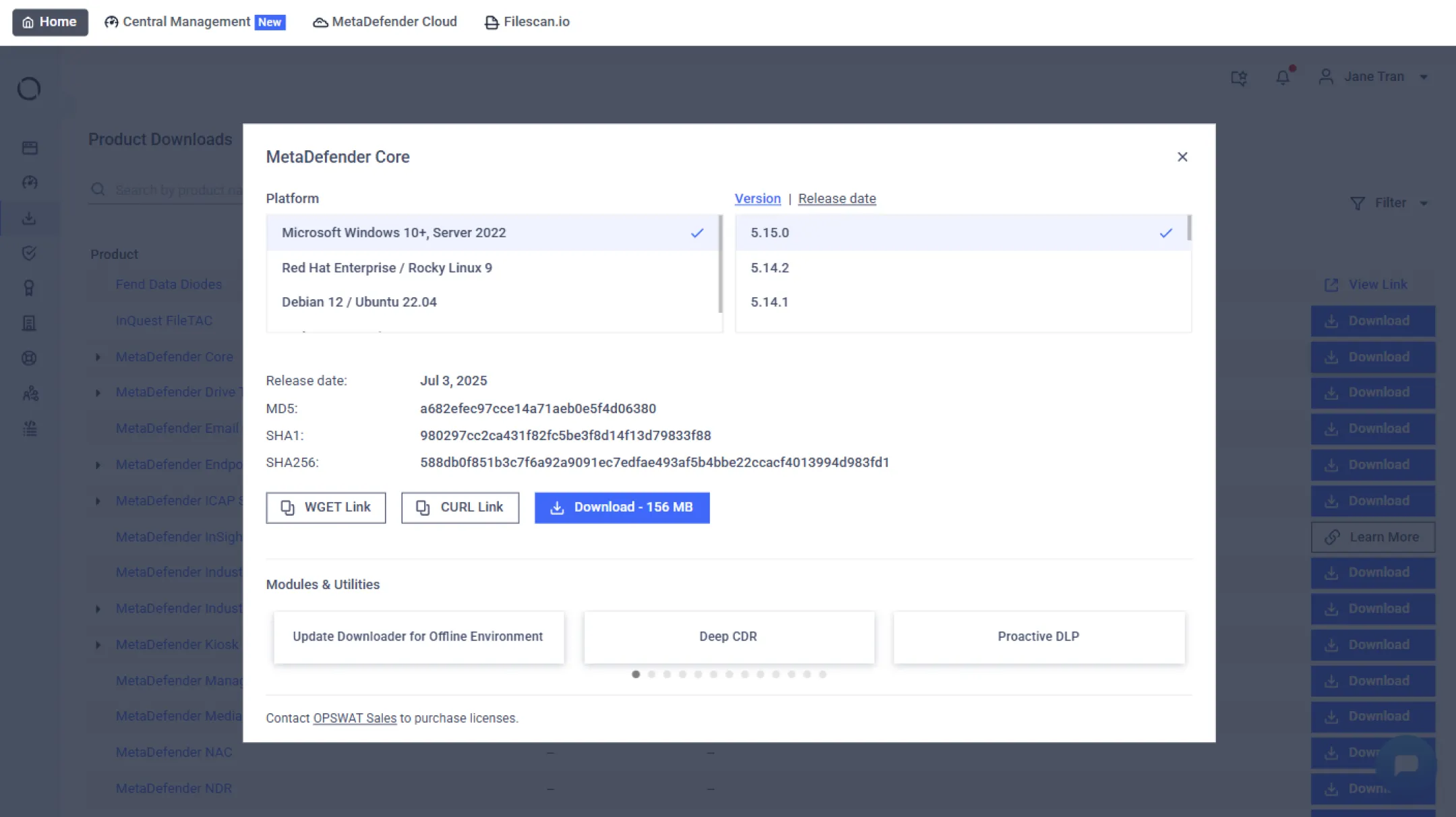
Task: Click the filter funnel icon
Action: coord(1358,203)
